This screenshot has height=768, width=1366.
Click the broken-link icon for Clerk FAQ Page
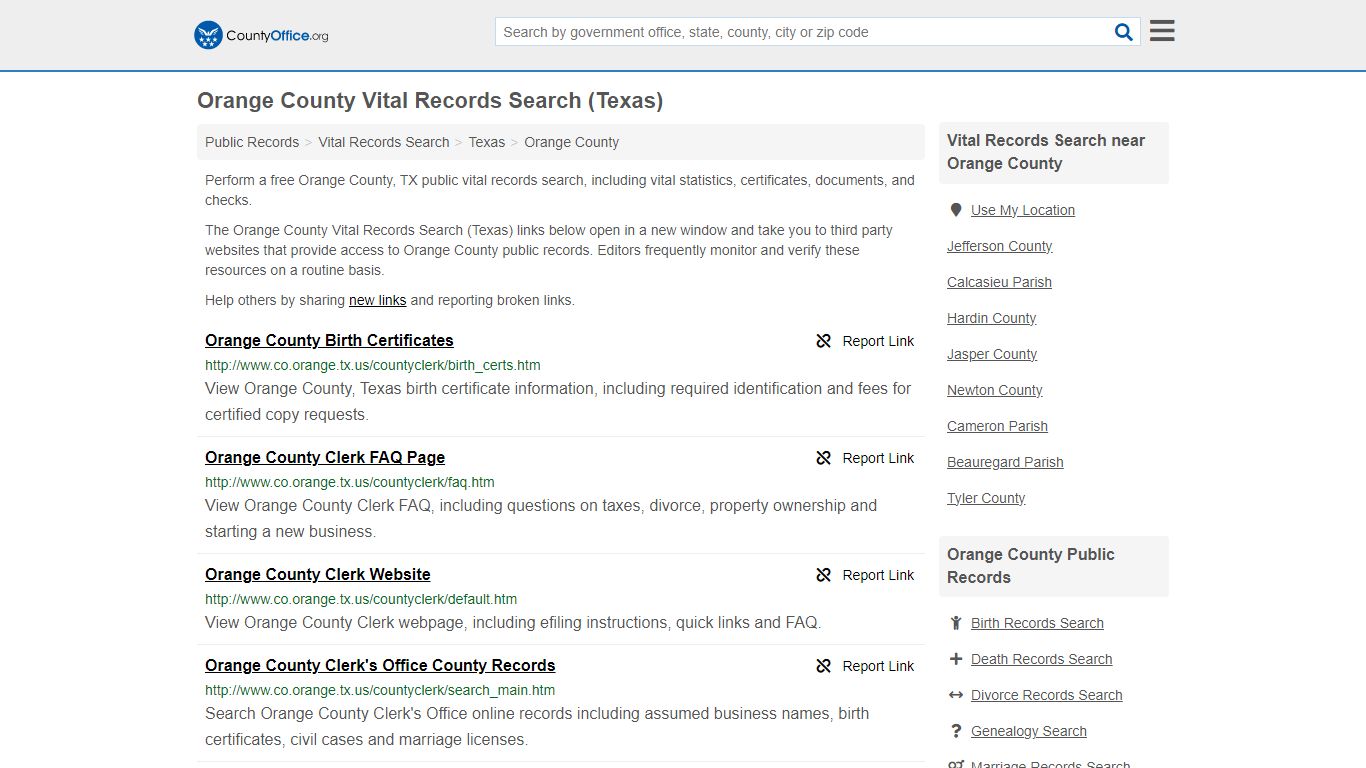point(824,458)
